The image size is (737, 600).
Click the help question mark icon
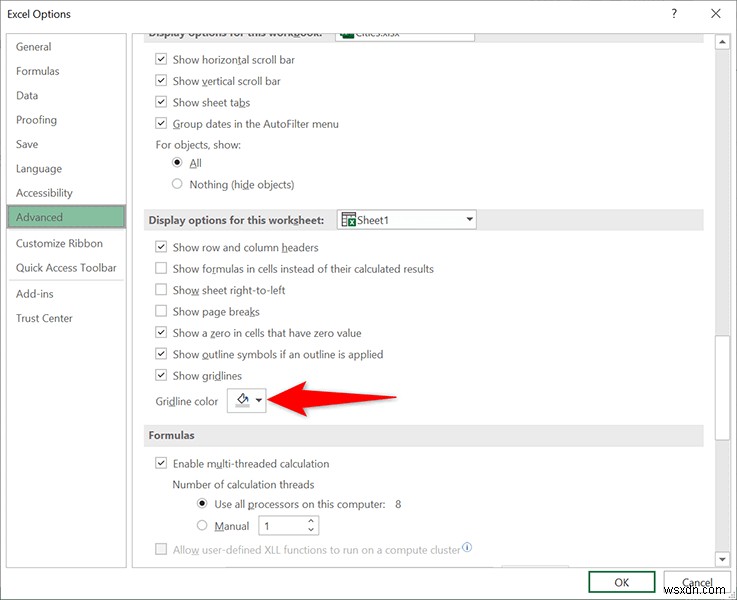pos(674,14)
